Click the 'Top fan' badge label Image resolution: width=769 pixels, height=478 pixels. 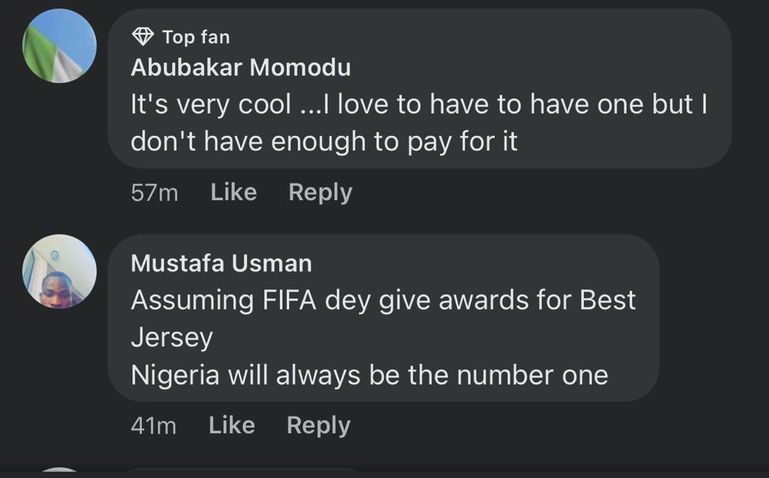pos(195,37)
